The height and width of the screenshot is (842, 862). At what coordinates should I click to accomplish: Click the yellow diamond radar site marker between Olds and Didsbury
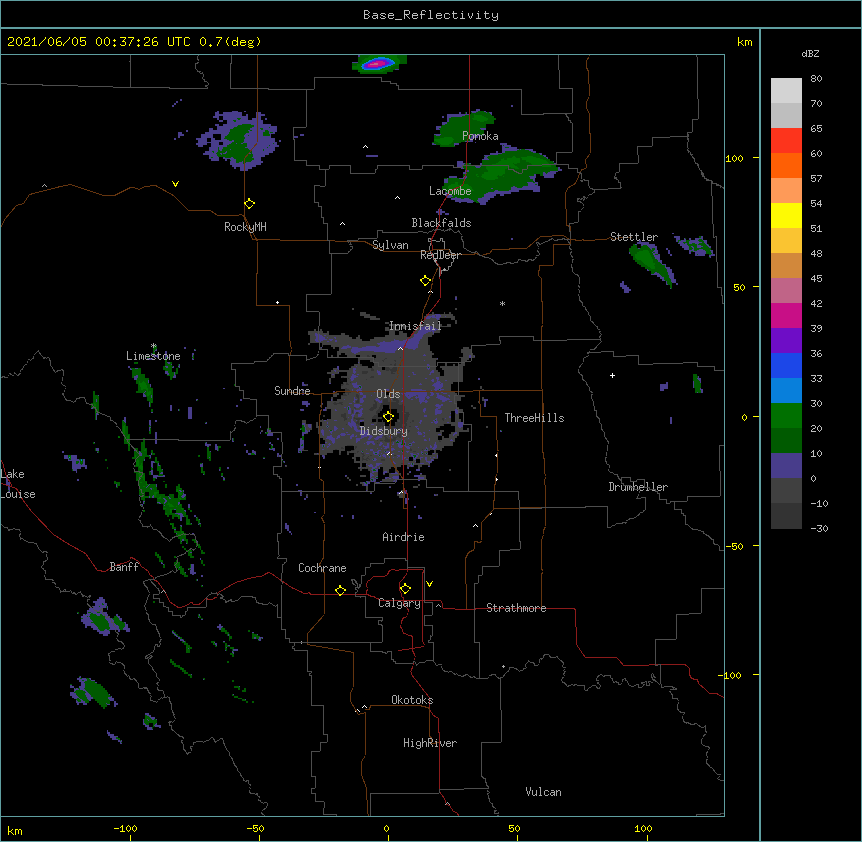(x=389, y=417)
